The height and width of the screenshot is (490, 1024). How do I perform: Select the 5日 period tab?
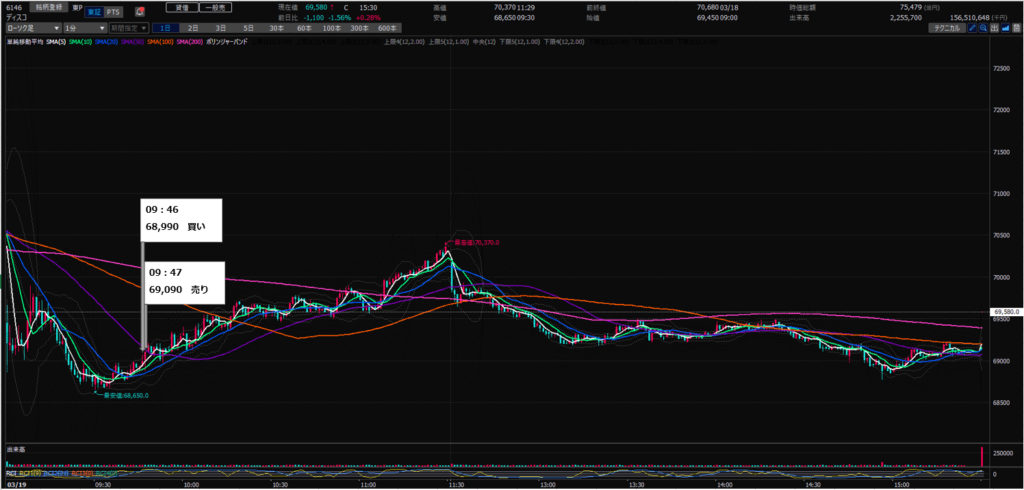247,29
